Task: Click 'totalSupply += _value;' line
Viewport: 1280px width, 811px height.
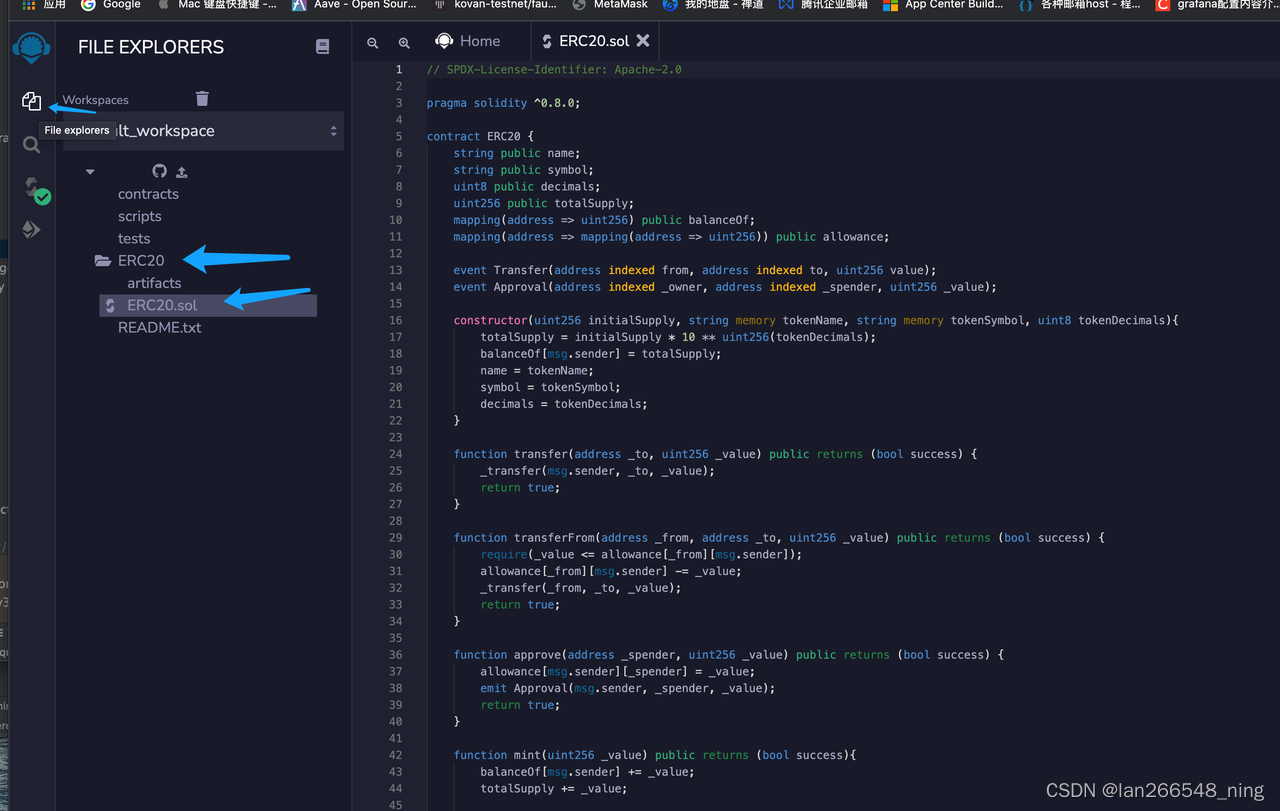Action: click(x=554, y=788)
